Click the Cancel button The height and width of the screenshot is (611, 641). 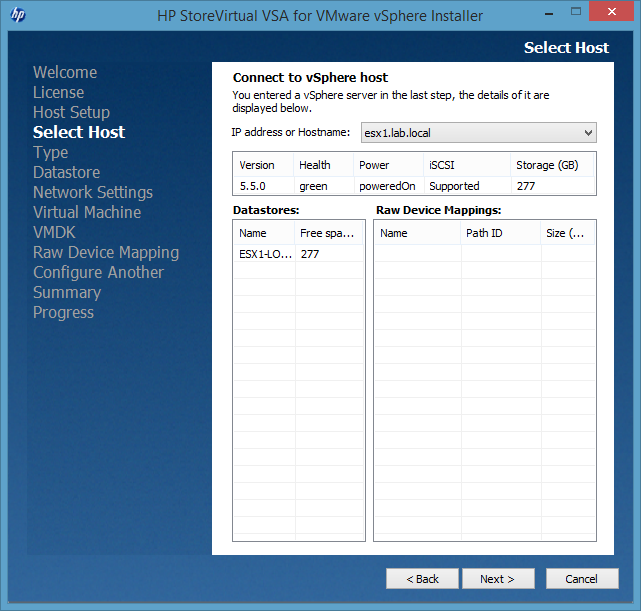coord(582,579)
